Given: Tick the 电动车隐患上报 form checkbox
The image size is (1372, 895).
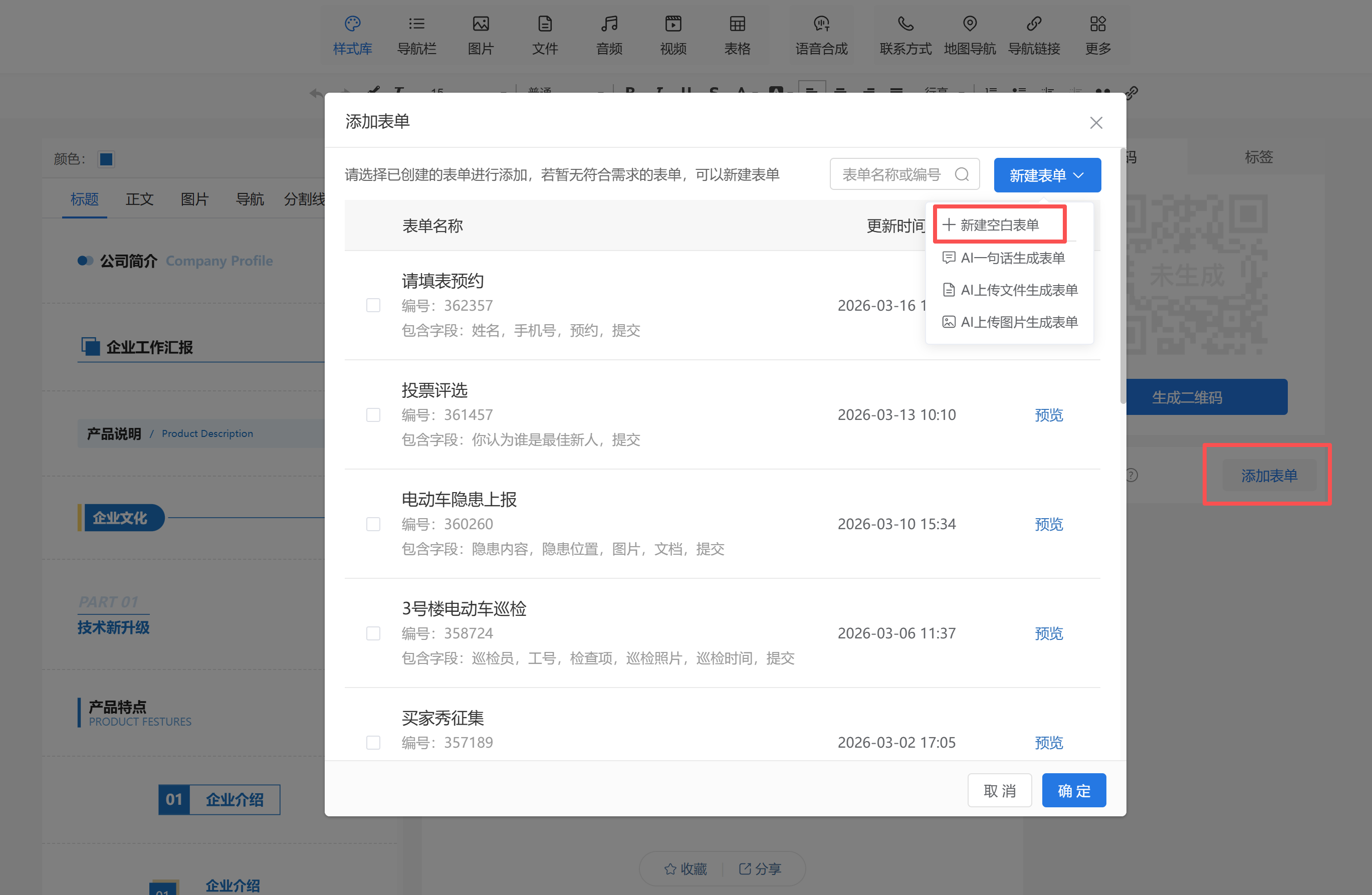Looking at the screenshot, I should coord(373,524).
